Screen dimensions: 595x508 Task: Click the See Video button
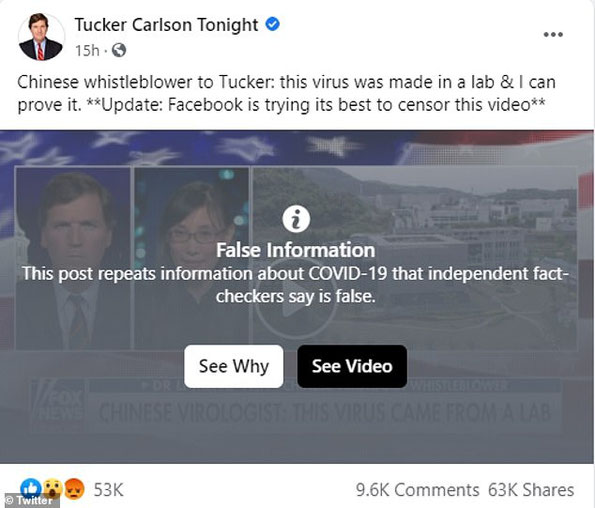[x=352, y=366]
